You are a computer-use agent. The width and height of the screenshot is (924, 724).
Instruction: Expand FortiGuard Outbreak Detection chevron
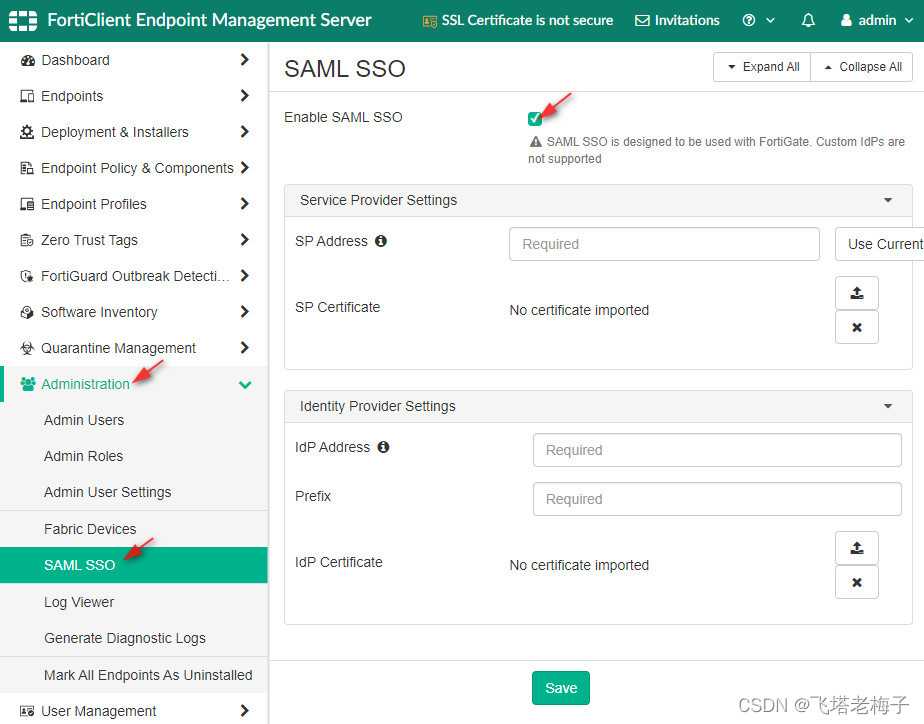coord(245,275)
